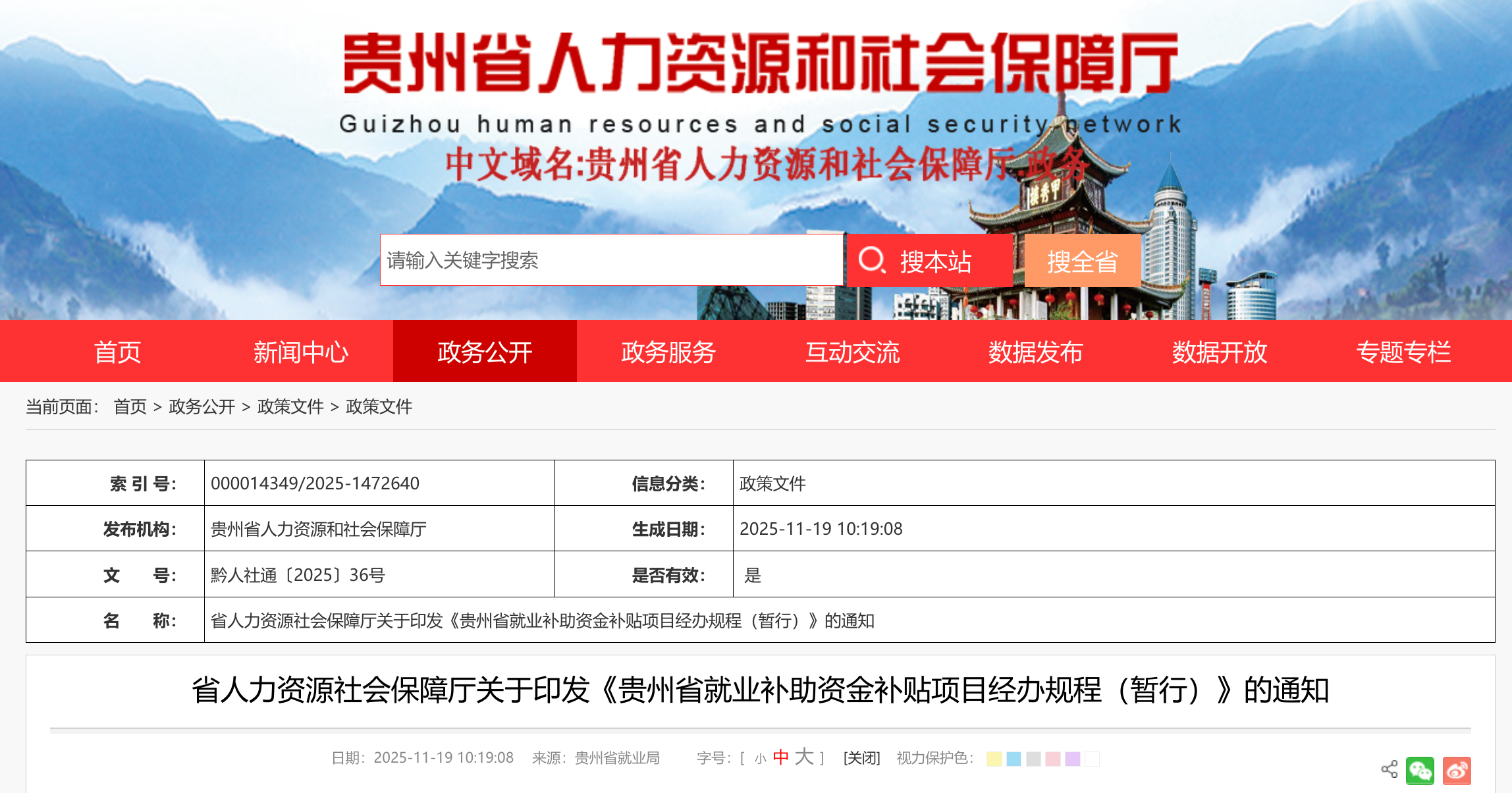The height and width of the screenshot is (793, 1512).
Task: Go to 新闻中心 in the navigation bar
Action: (x=301, y=352)
